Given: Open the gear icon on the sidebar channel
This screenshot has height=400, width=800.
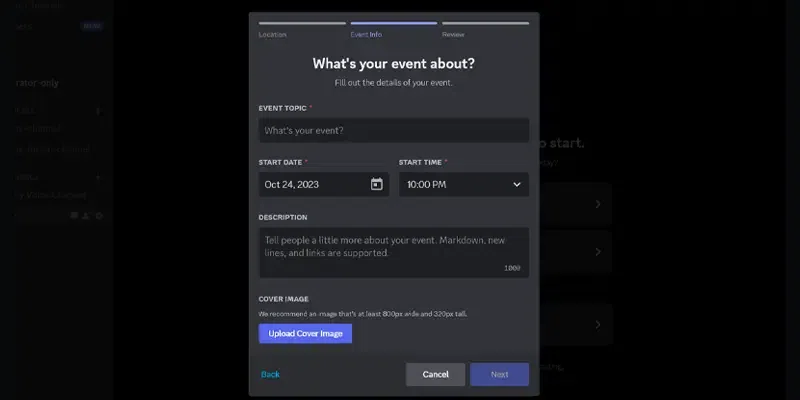Looking at the screenshot, I should [x=99, y=215].
